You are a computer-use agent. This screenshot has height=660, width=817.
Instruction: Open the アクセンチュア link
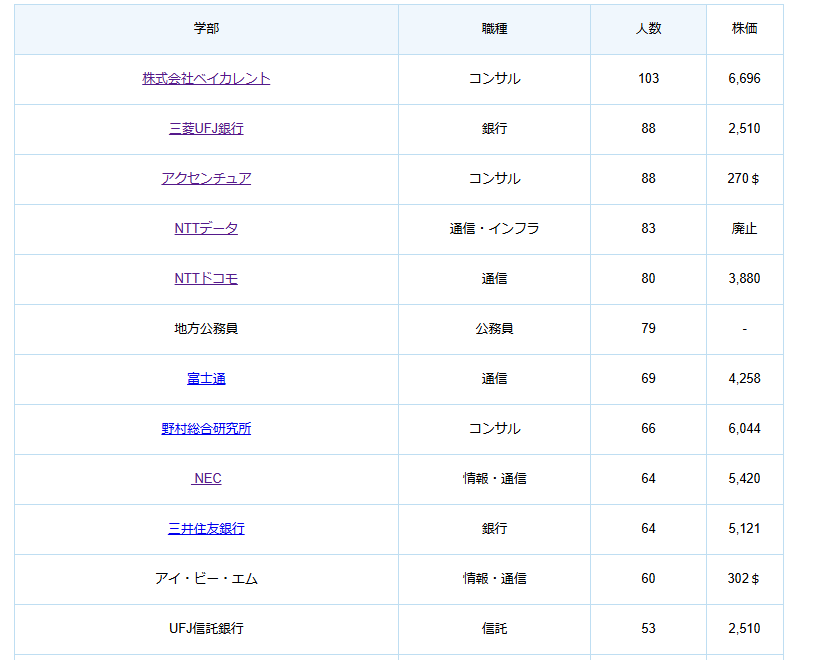point(206,179)
